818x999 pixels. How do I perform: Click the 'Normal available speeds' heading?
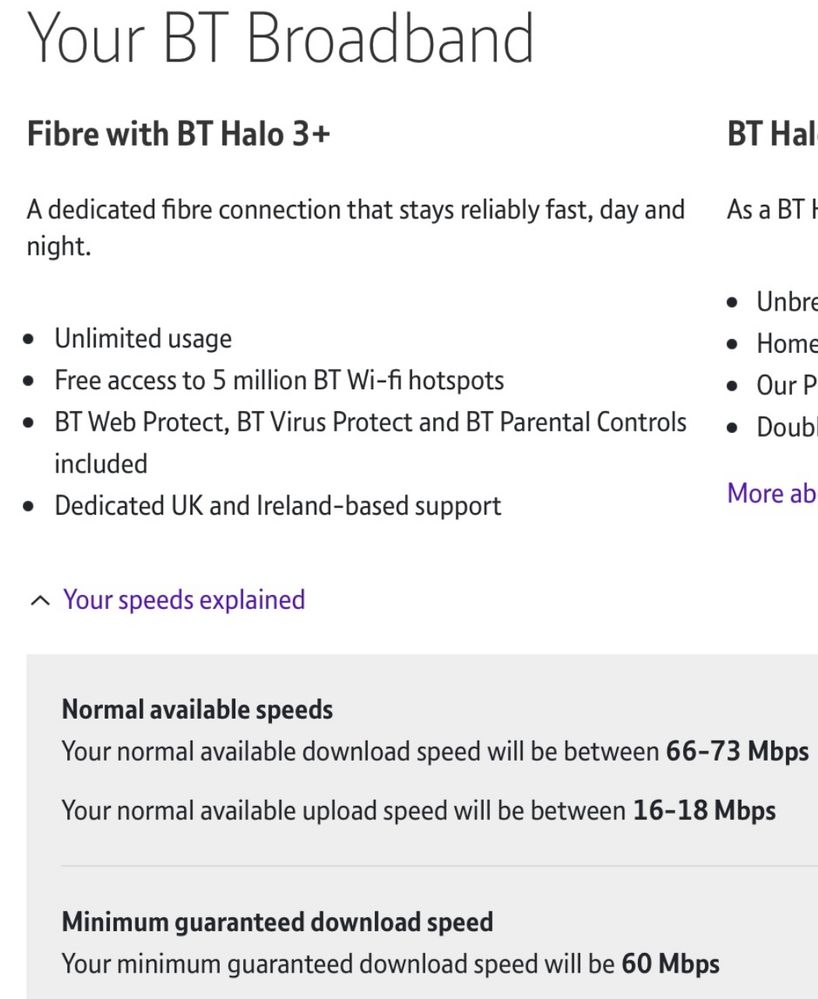tap(197, 710)
